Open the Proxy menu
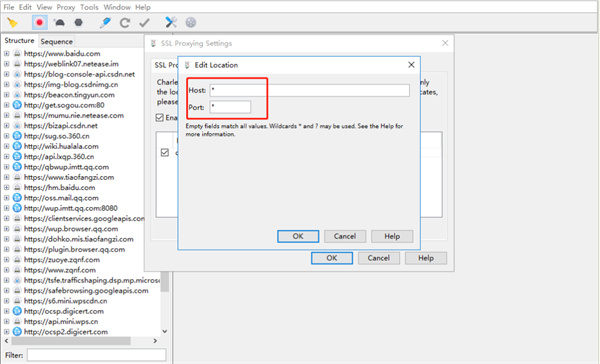 [x=66, y=7]
